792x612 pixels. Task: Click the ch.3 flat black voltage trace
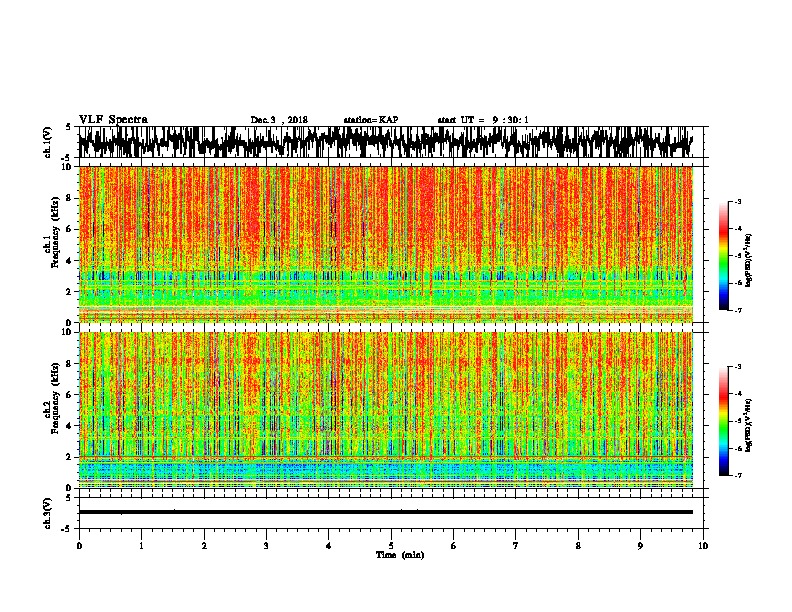pos(385,512)
